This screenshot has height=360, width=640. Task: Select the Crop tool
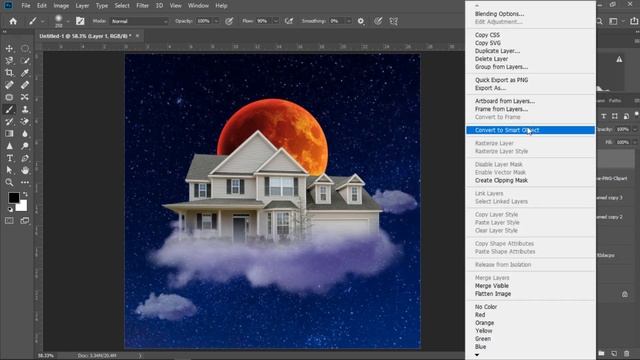pos(9,73)
